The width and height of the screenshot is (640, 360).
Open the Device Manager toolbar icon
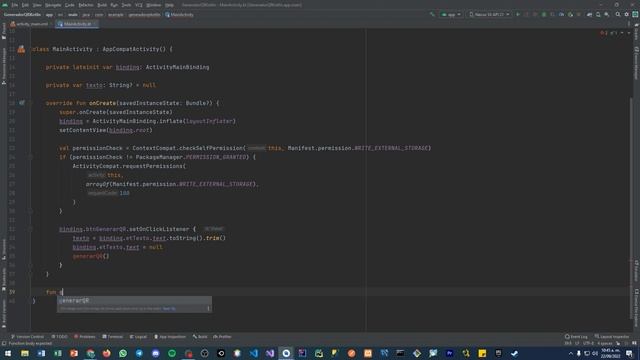[598, 14]
